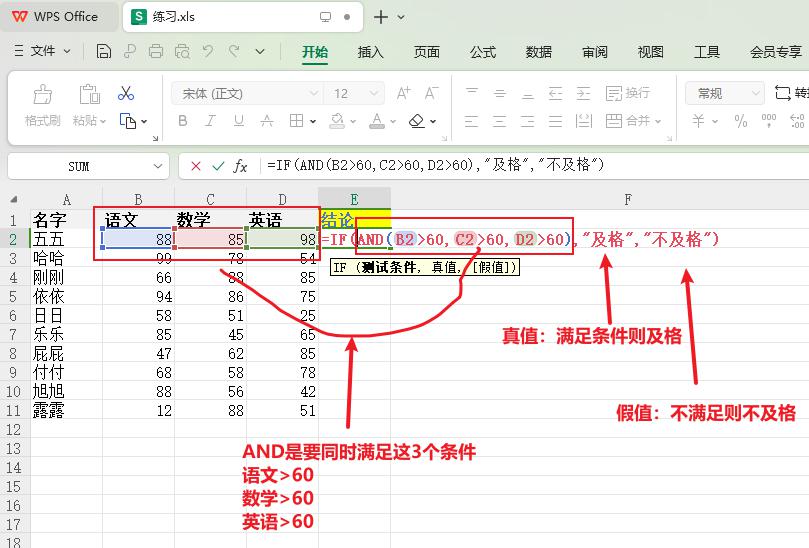809x548 pixels.
Task: Increase font size with A+ icon
Action: point(403,93)
